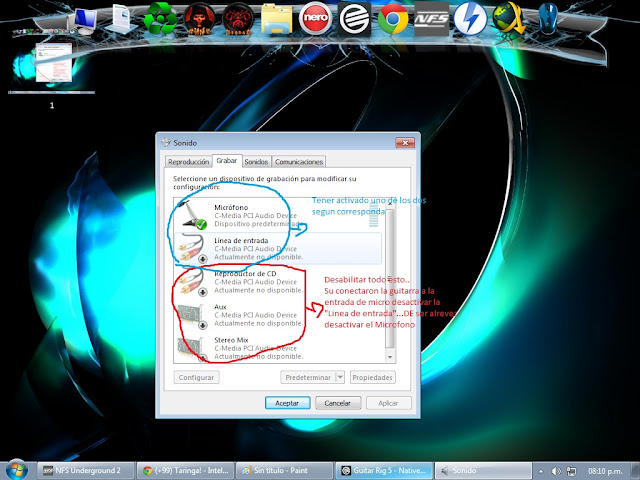Select the 'Línea de entrada' name text
Viewport: 640px width, 480px height.
coord(241,240)
